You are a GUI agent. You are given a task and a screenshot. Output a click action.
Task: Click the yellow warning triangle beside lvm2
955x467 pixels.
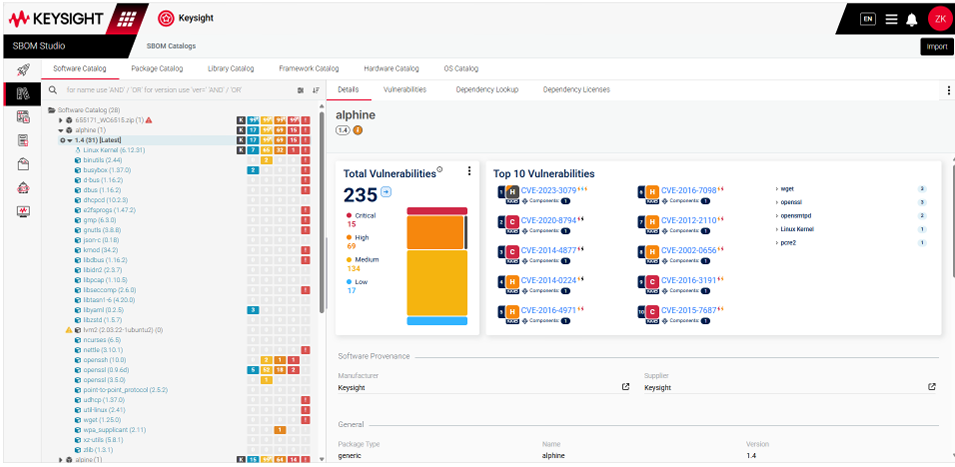click(x=69, y=330)
